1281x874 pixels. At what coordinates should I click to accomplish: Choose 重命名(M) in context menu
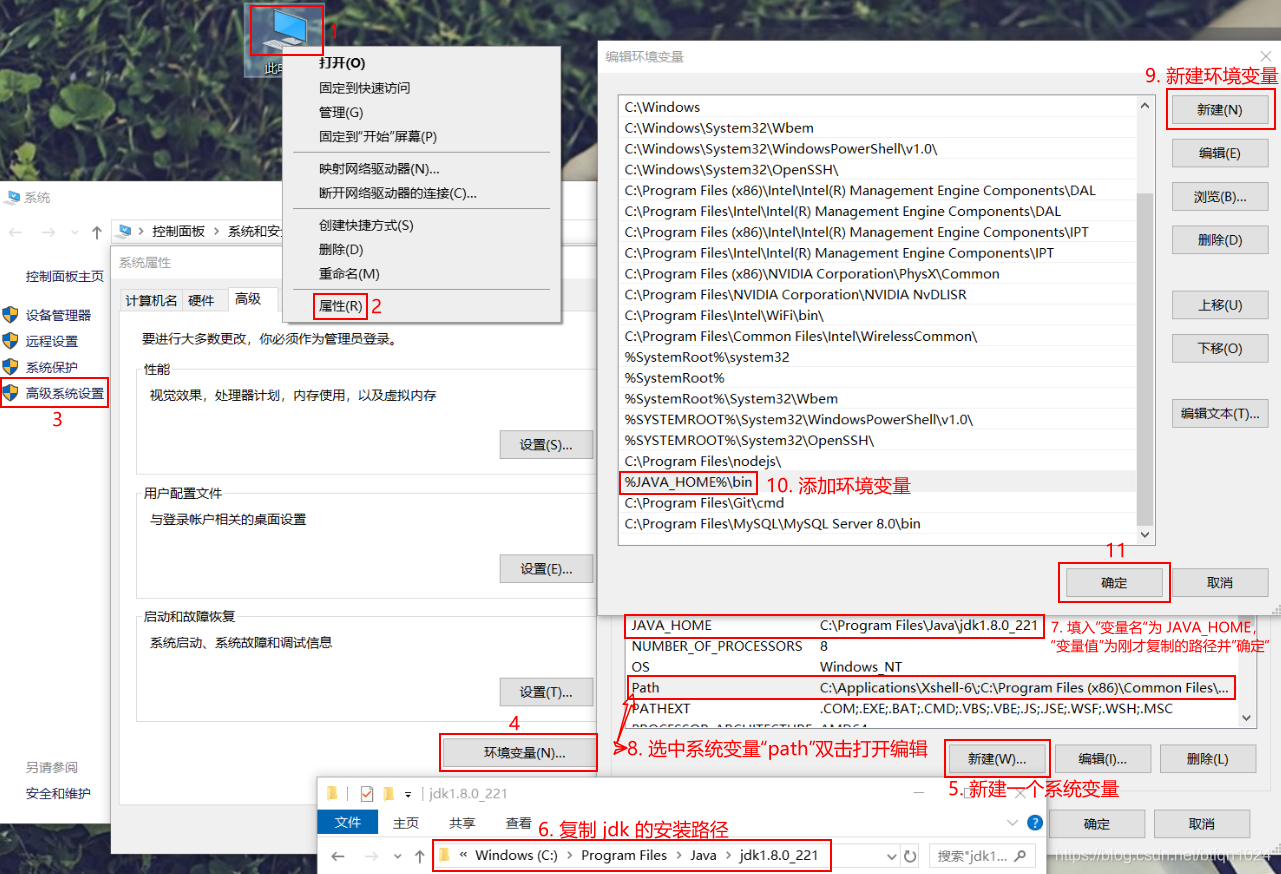(349, 274)
